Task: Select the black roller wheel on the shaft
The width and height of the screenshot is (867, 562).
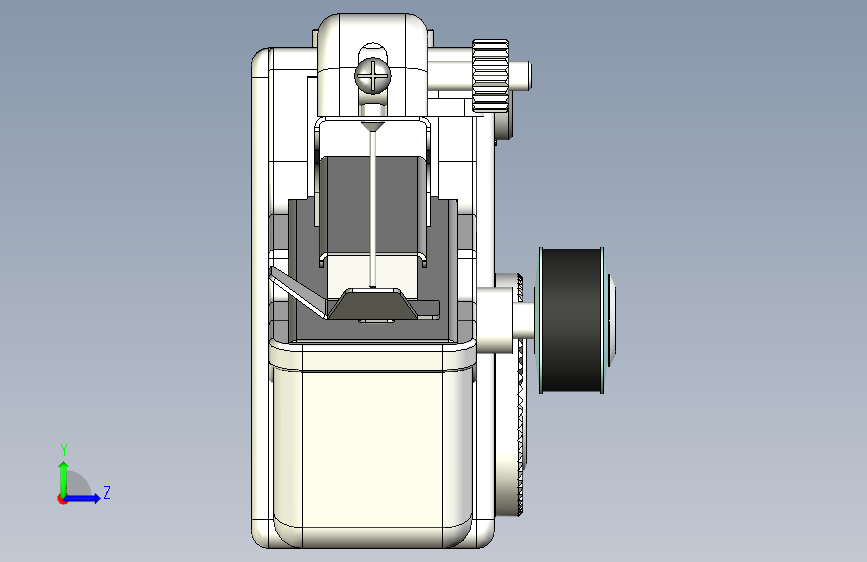Action: [572, 321]
